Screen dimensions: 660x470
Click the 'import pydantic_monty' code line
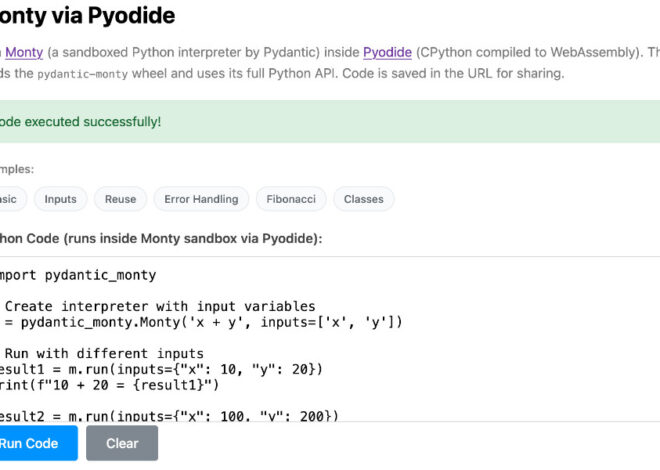78,275
